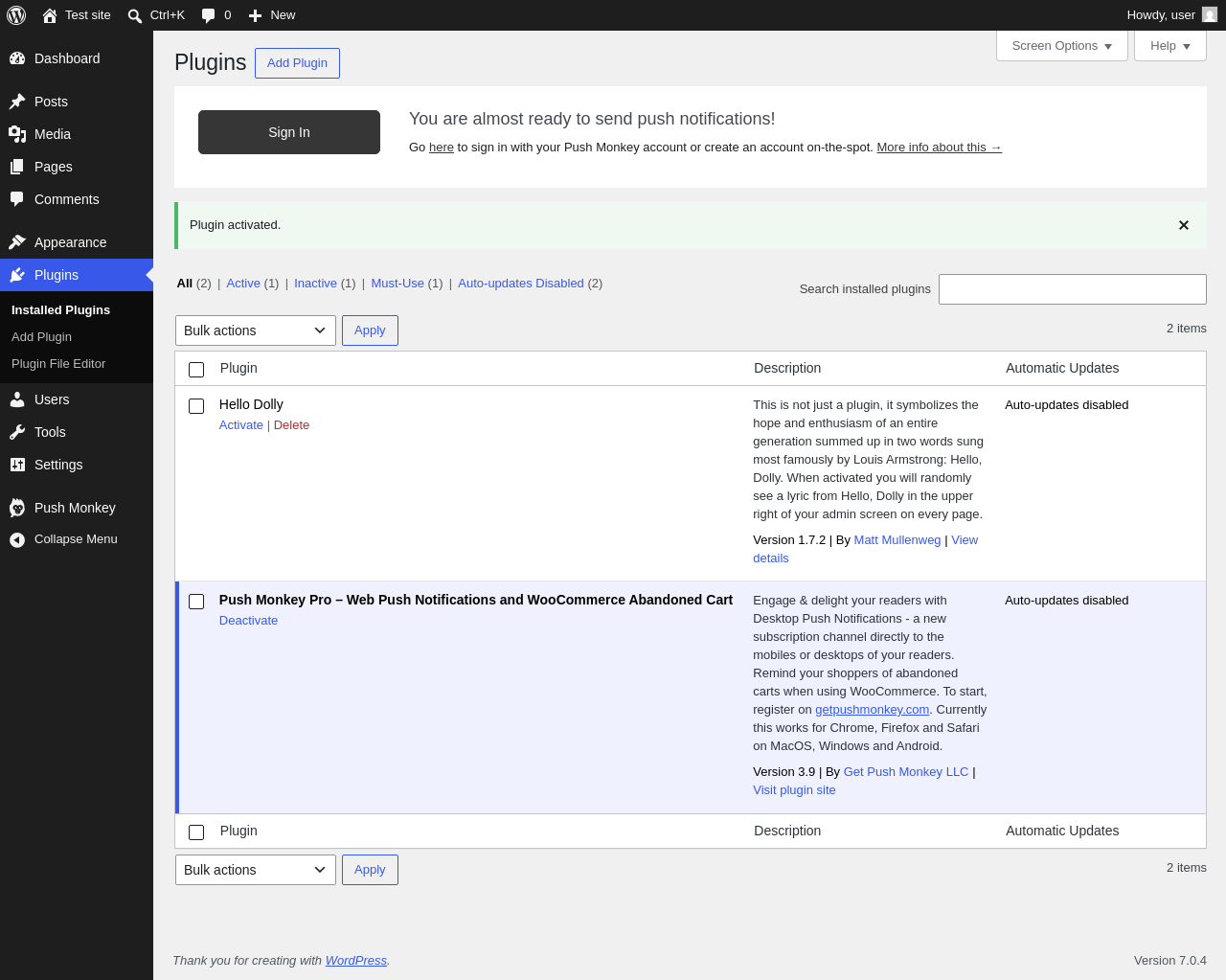Filter plugins by the Inactive tab
The width and height of the screenshot is (1226, 980).
click(315, 284)
